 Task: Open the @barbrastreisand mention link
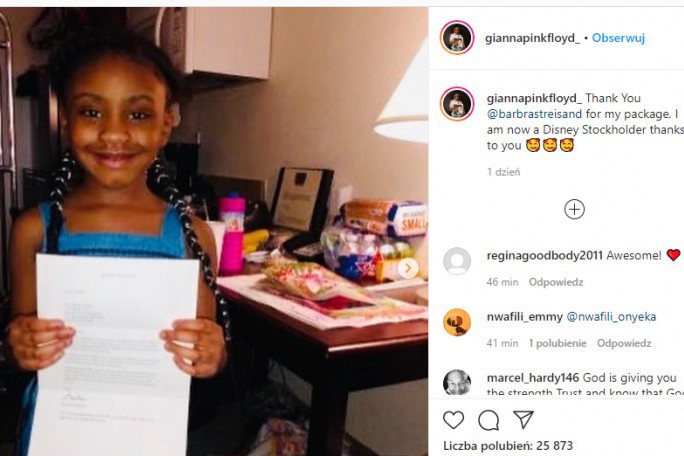point(534,114)
